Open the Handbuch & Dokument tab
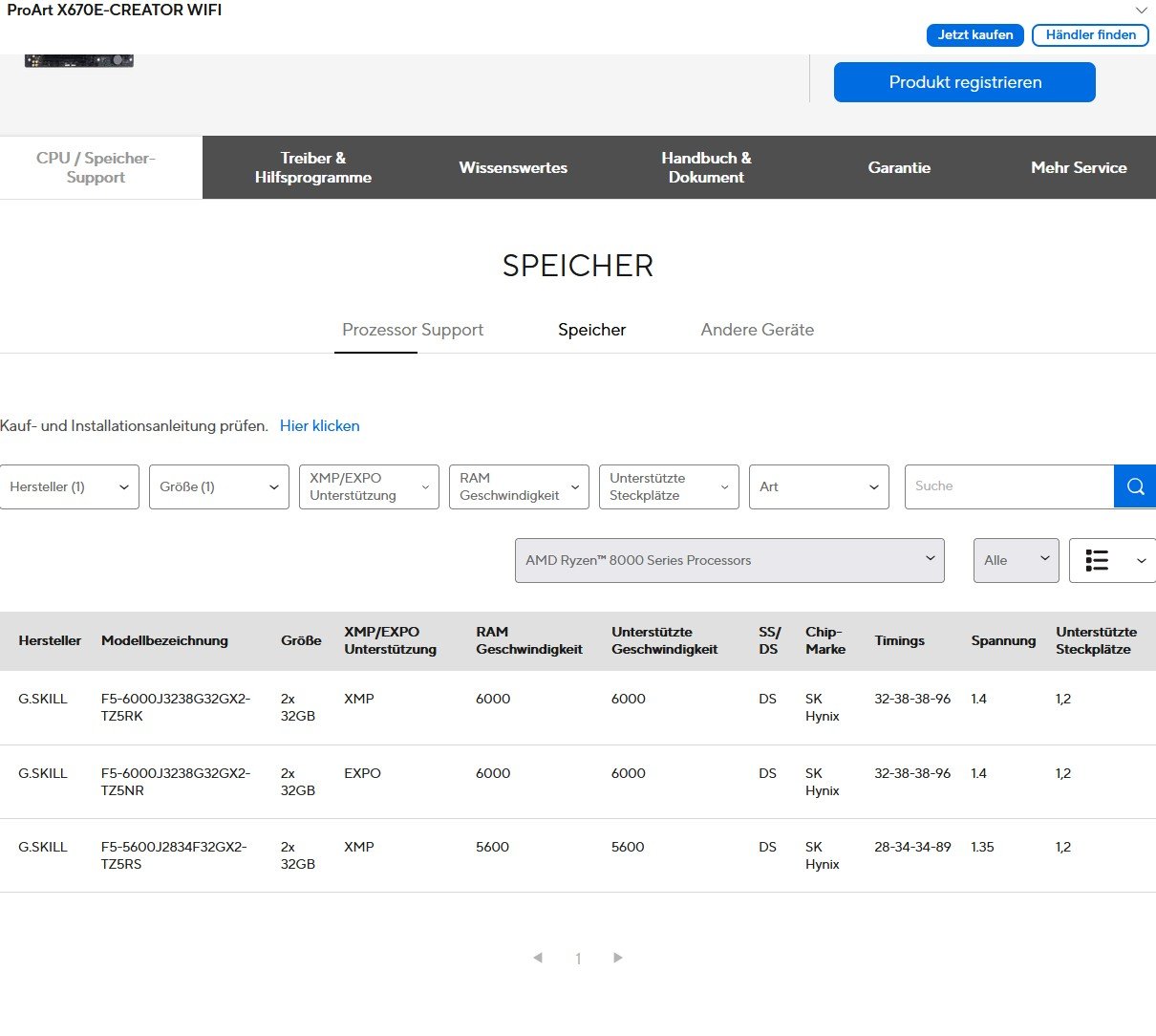 706,167
